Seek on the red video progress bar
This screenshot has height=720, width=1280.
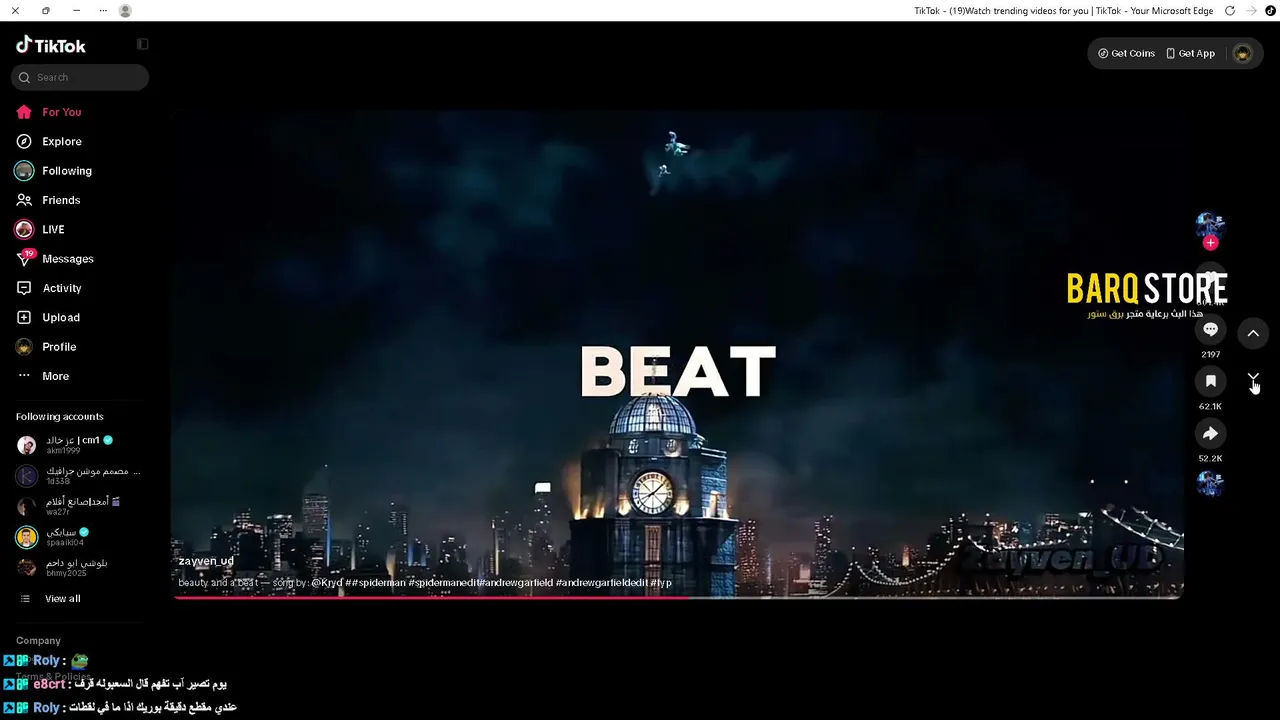tap(678, 597)
